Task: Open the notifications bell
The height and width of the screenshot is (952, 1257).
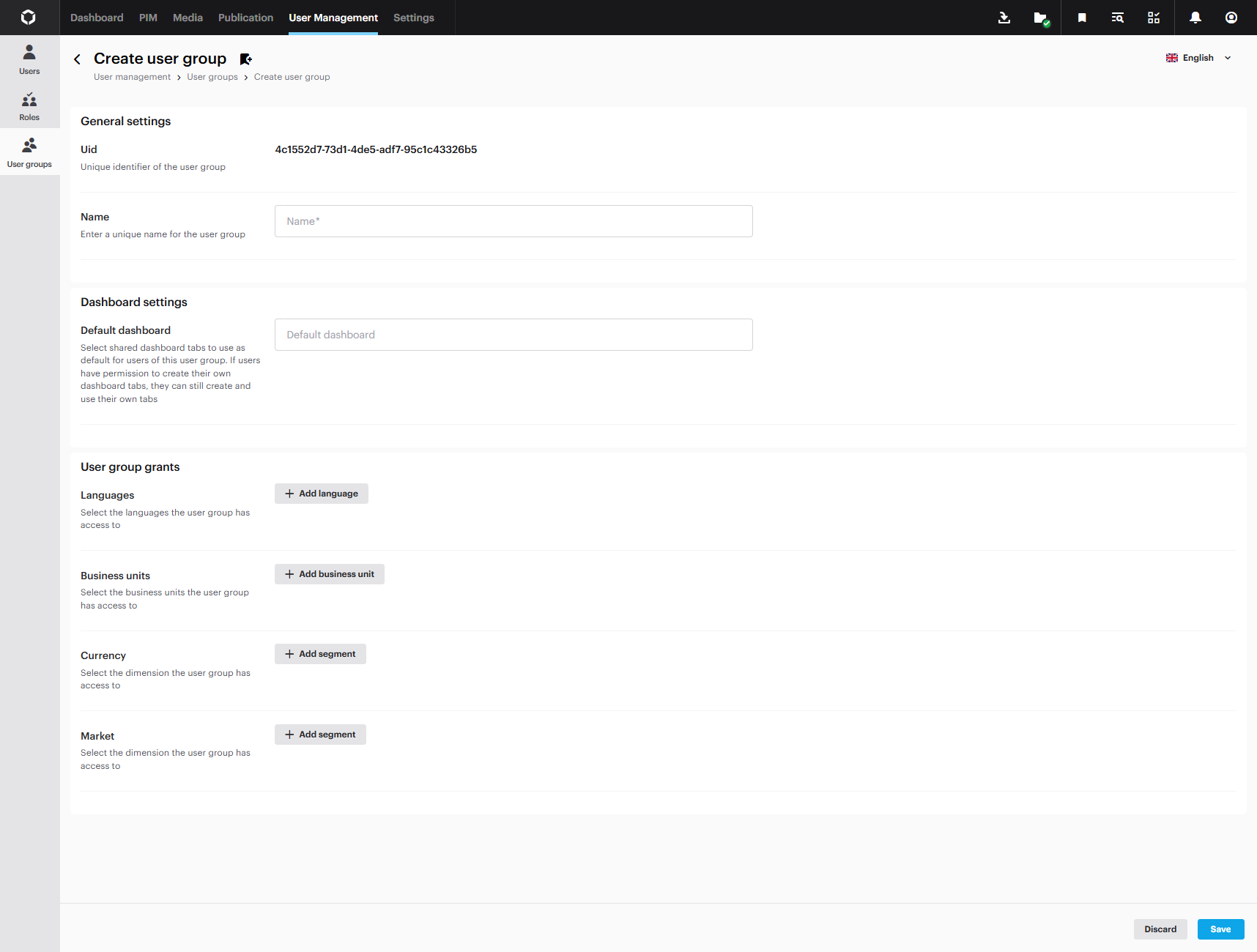Action: 1195,18
